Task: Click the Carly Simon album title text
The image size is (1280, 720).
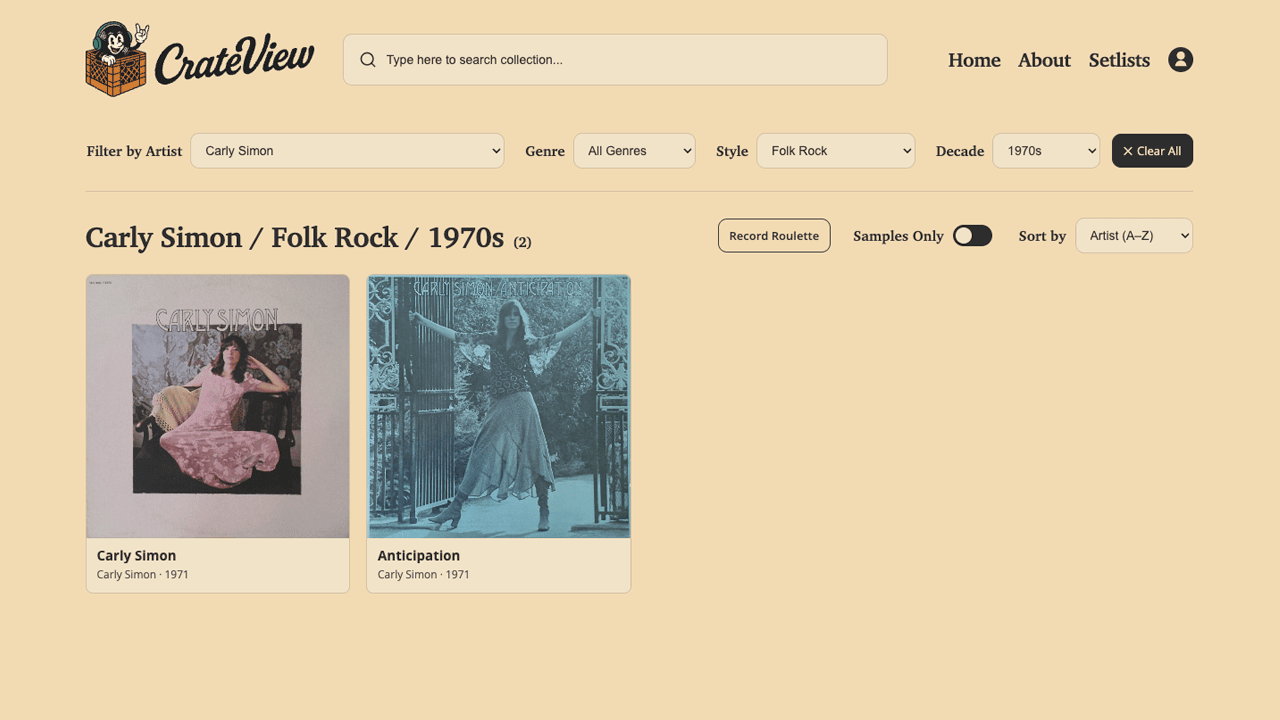Action: point(136,555)
